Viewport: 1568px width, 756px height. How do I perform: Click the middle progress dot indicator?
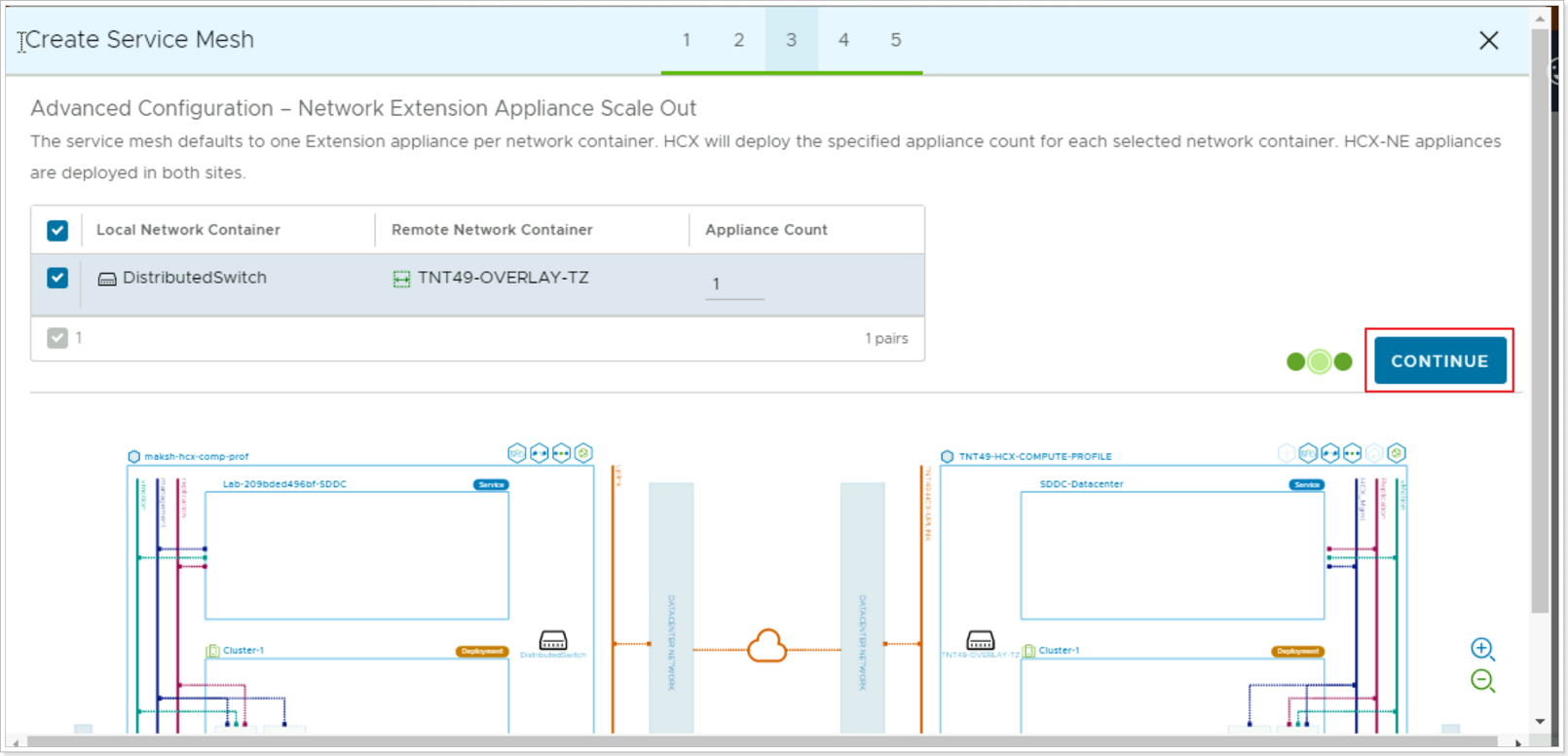pos(1319,361)
